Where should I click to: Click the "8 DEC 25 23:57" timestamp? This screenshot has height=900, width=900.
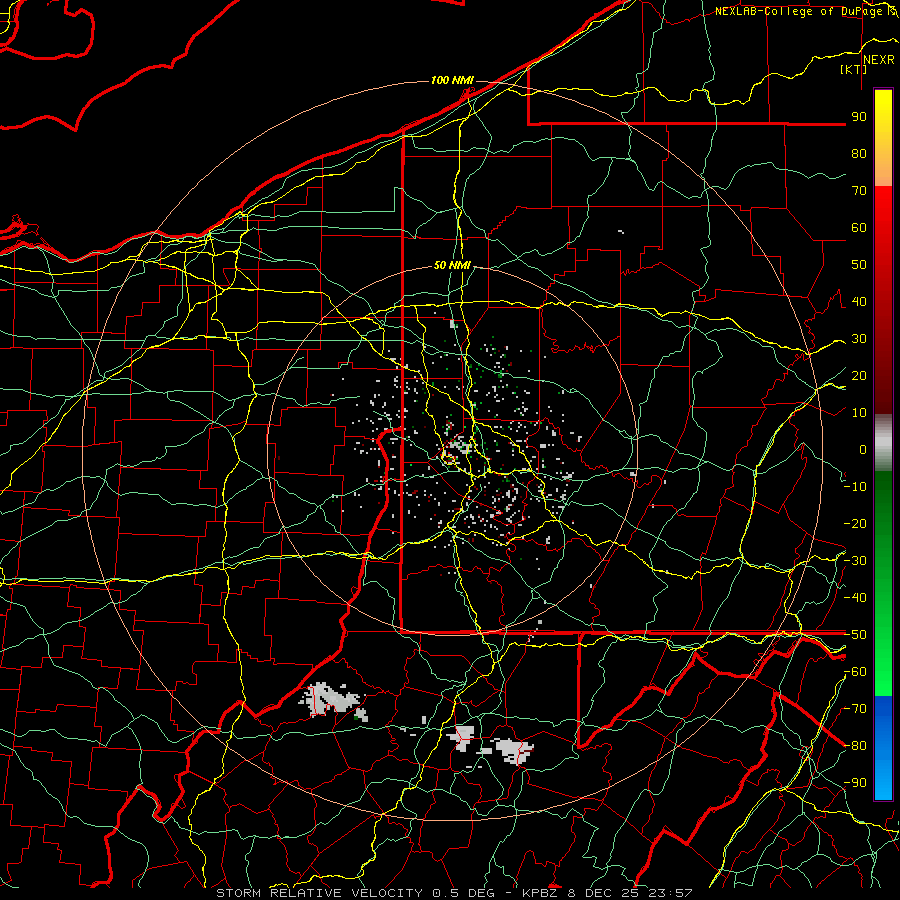click(x=631, y=893)
